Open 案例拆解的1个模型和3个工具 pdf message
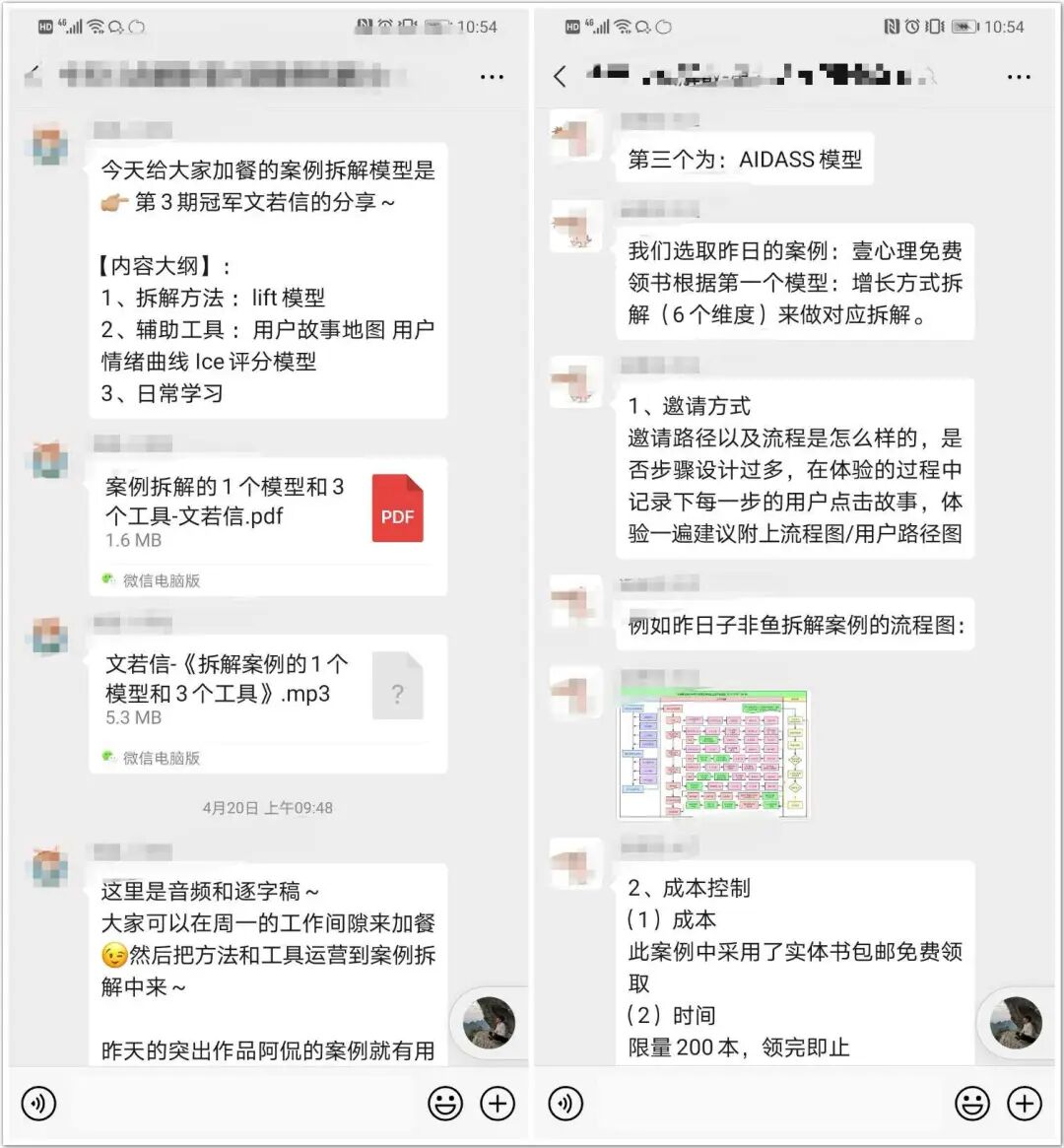1064x1148 pixels. pyautogui.click(x=268, y=526)
